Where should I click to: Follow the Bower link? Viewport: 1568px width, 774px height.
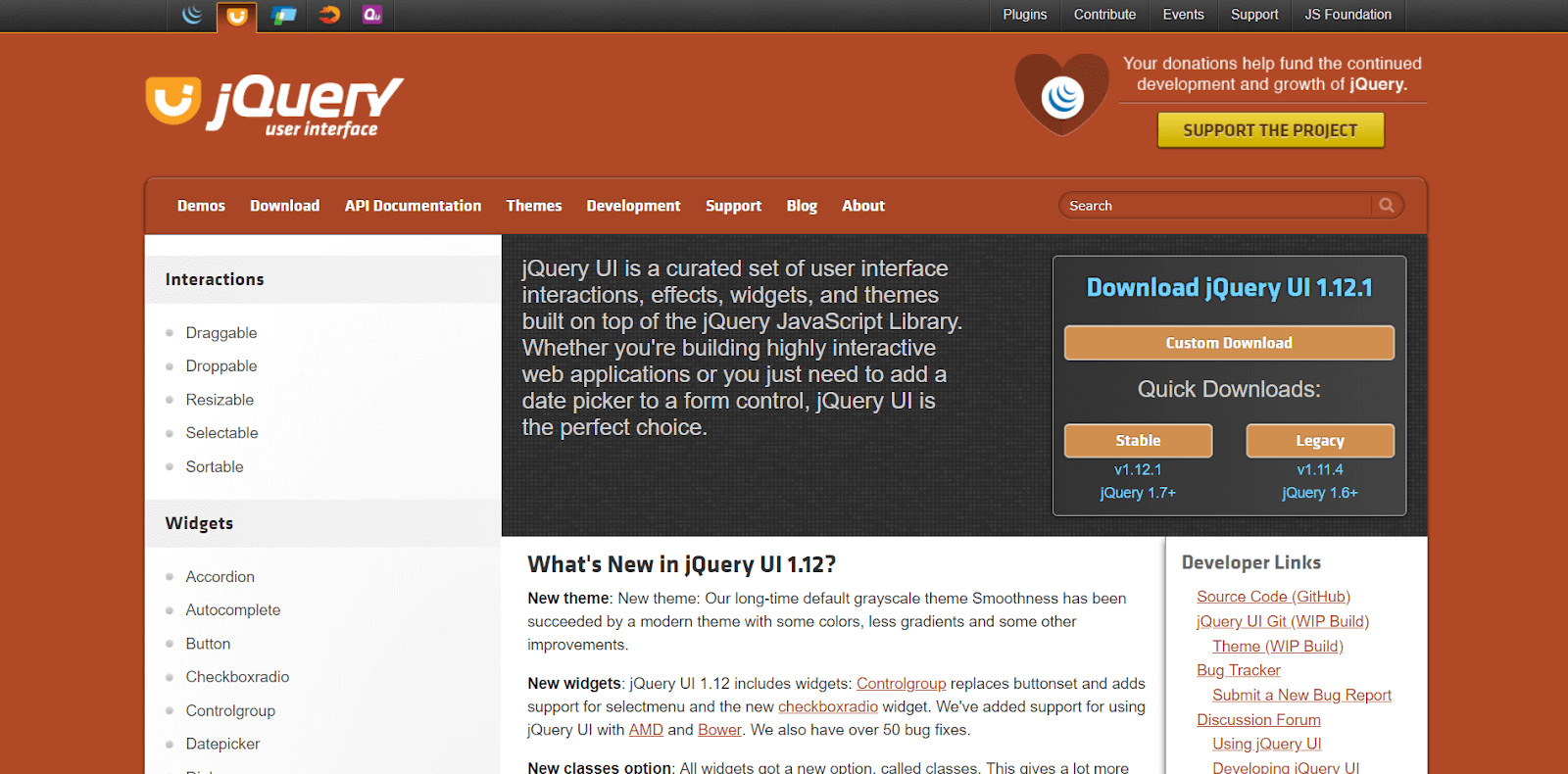[719, 730]
